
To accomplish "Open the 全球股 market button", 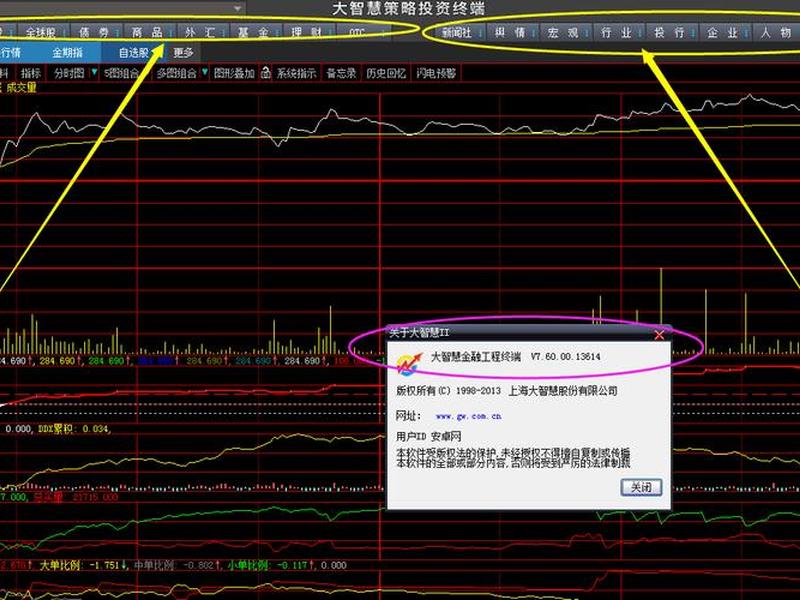I will (42, 33).
